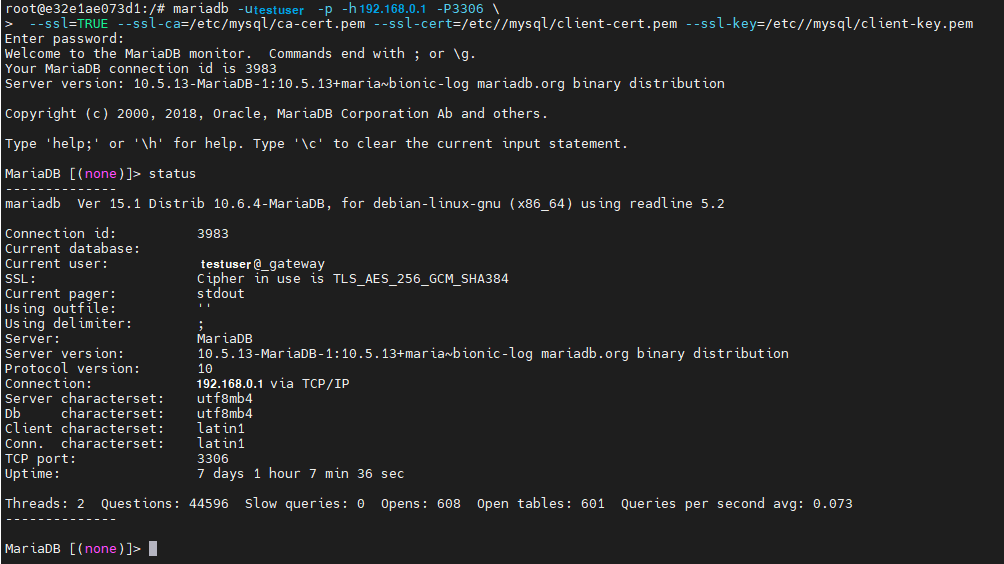
Task: Click 'Questions: 44596' in the statistics line
Action: [165, 504]
